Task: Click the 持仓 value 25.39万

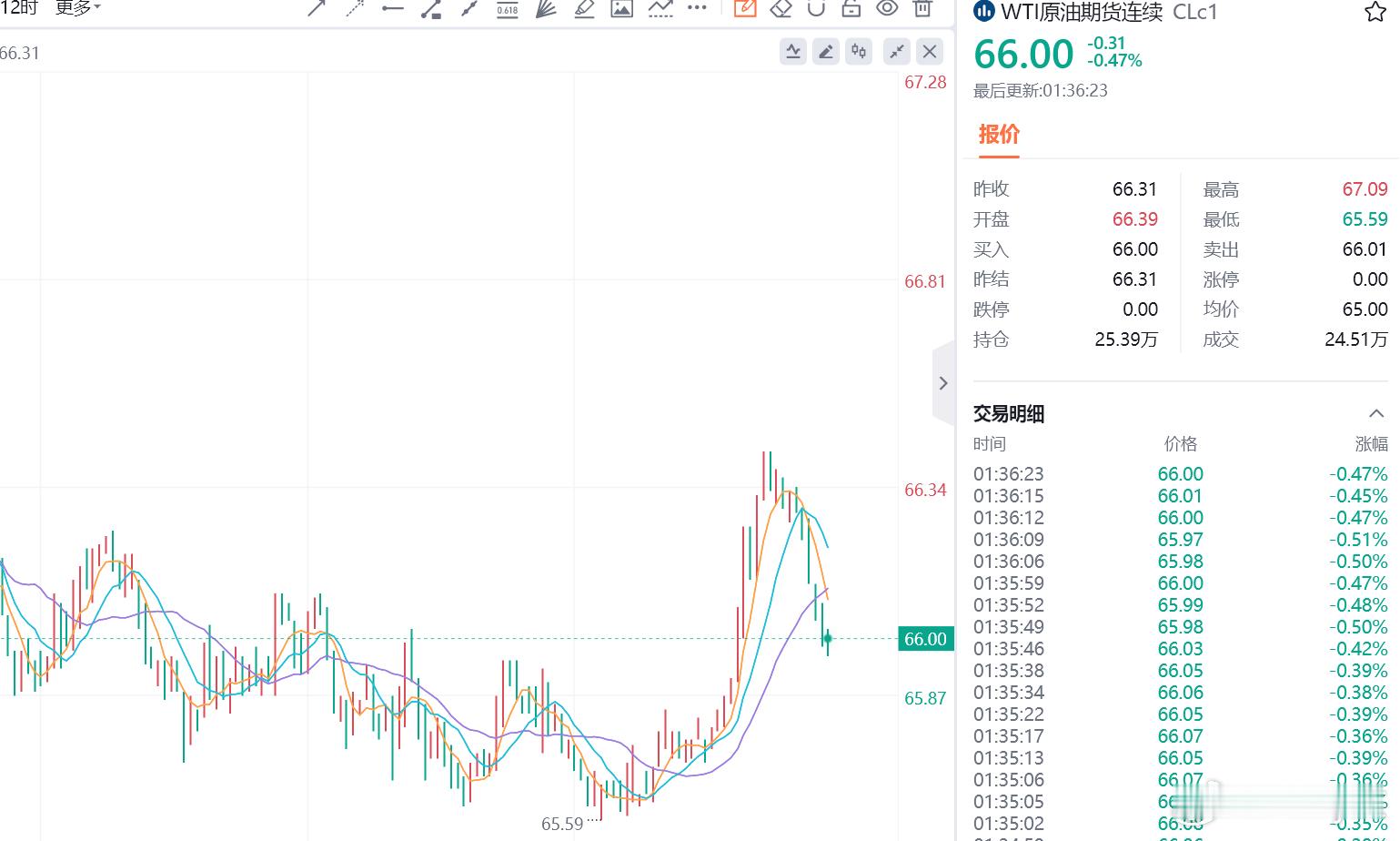Action: click(x=1126, y=339)
